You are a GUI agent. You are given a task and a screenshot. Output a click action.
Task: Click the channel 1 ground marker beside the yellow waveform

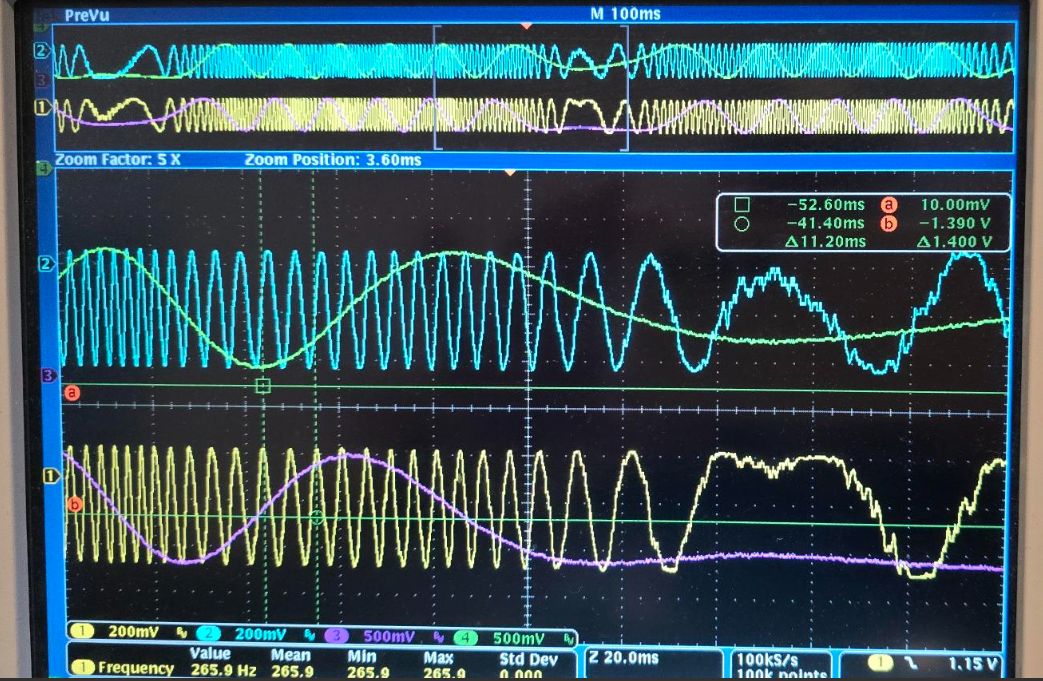coord(44,476)
